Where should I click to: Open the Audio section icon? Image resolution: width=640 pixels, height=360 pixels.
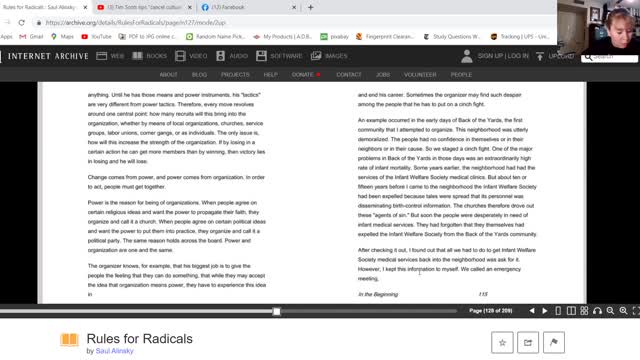[220, 56]
